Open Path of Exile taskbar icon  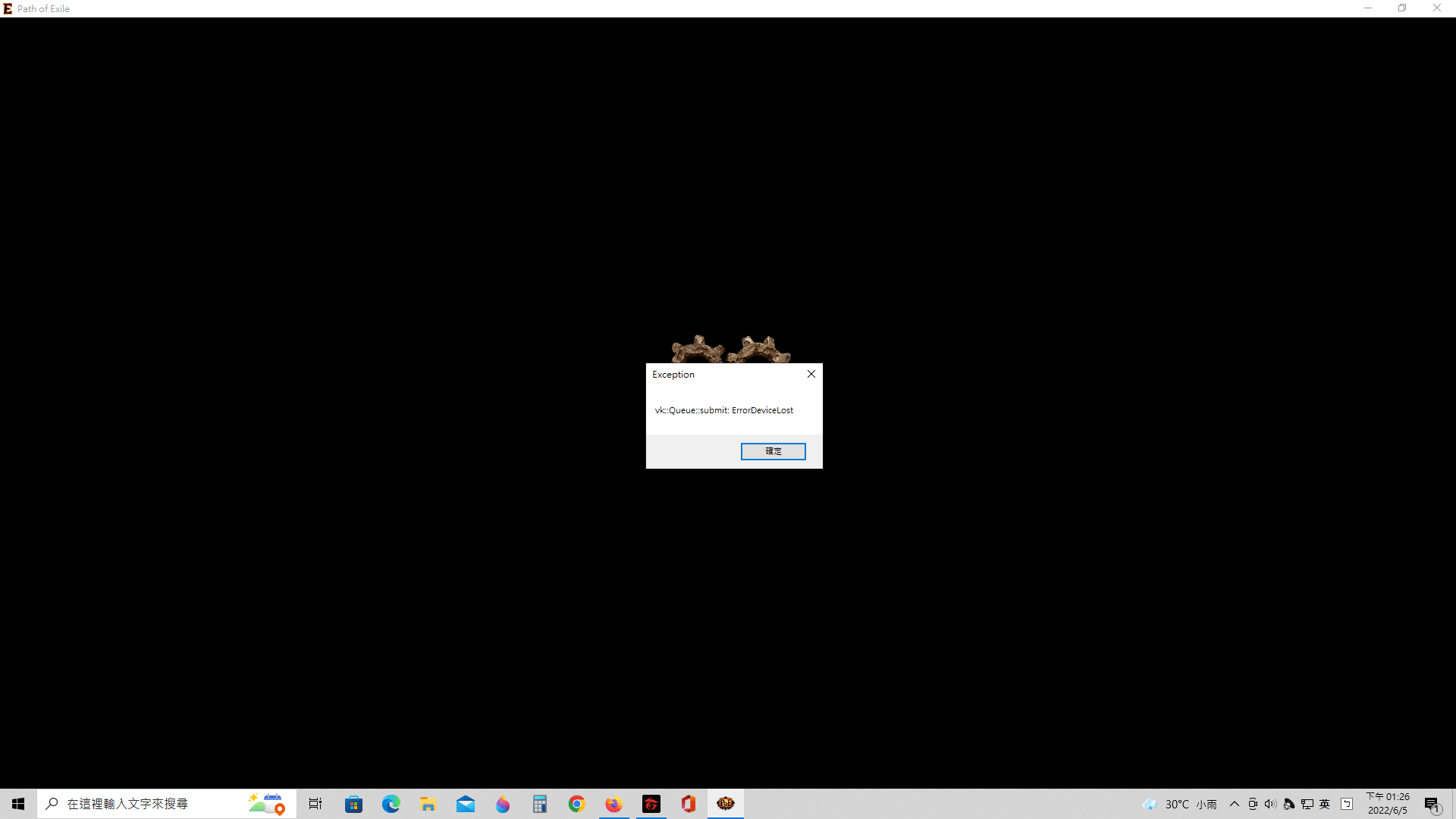pyautogui.click(x=726, y=804)
